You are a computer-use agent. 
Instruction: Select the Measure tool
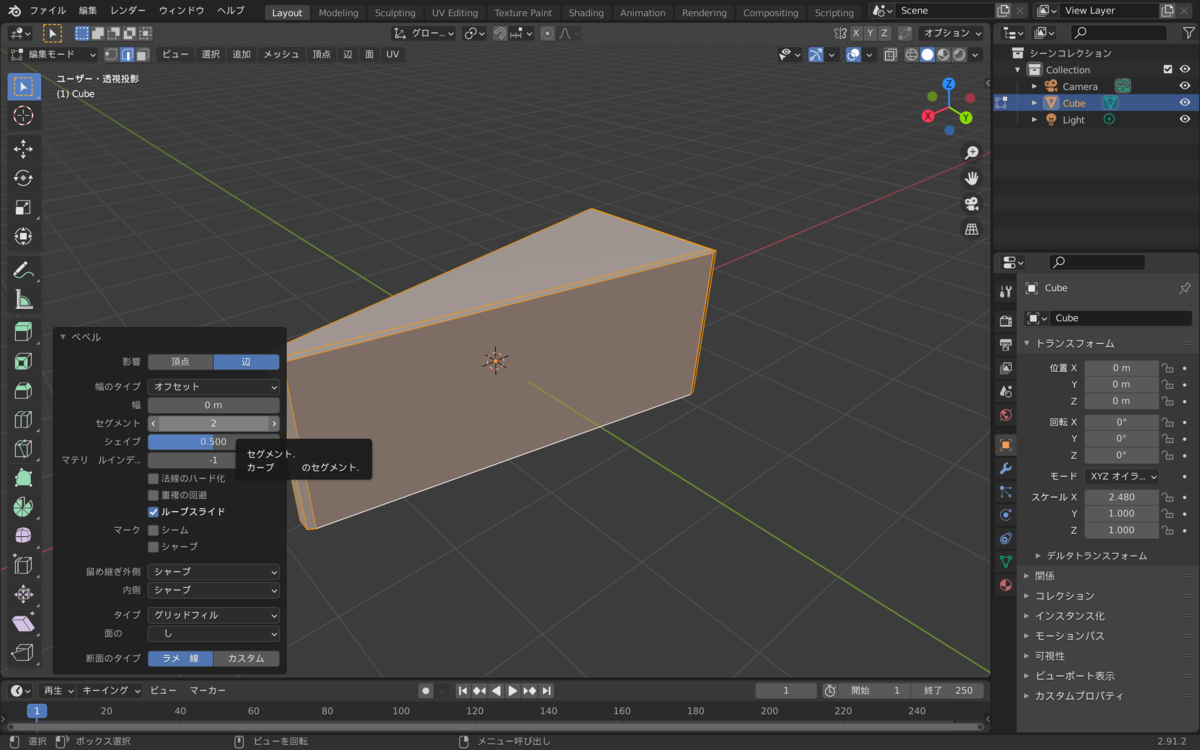click(23, 299)
